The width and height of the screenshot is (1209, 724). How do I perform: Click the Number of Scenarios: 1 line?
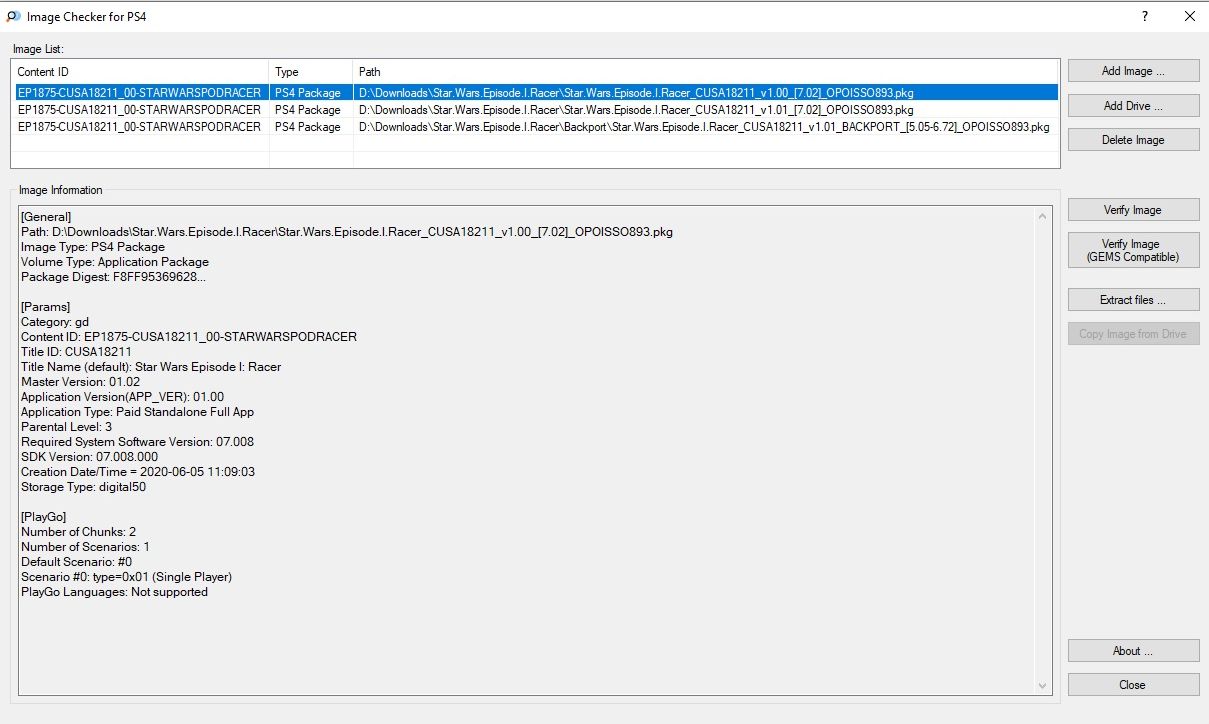pyautogui.click(x=85, y=547)
